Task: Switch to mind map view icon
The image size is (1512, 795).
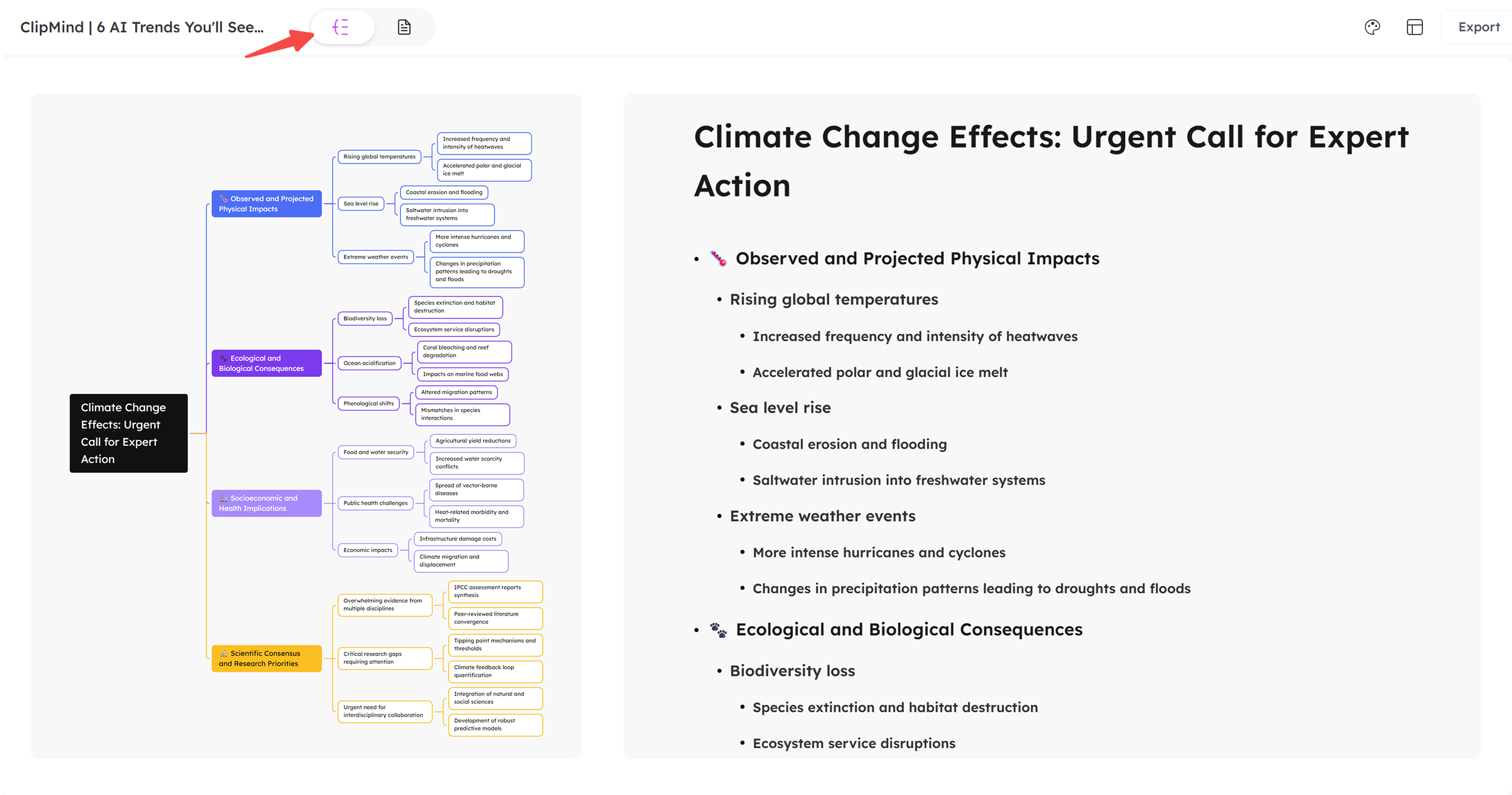Action: [341, 27]
